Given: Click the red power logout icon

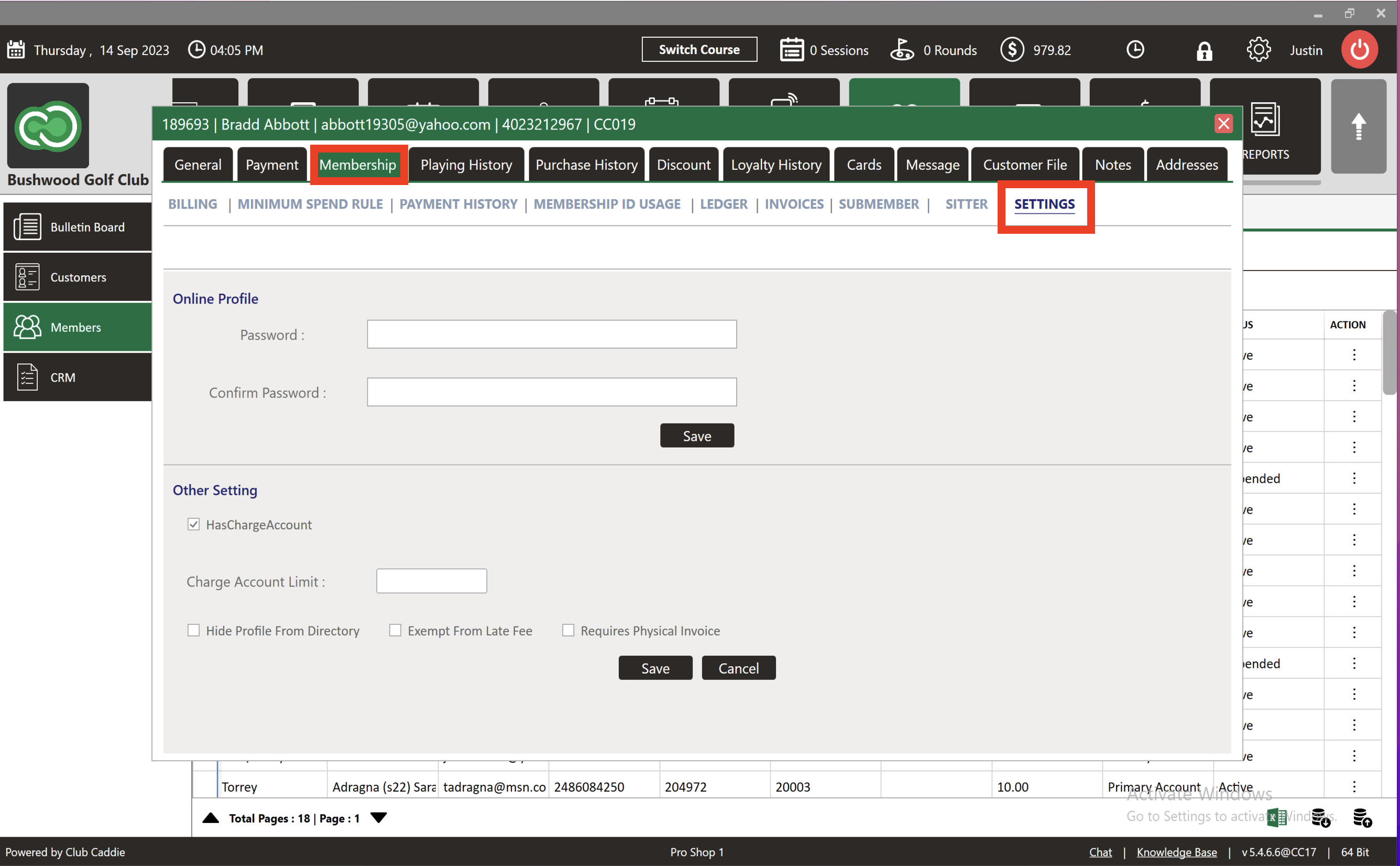Looking at the screenshot, I should (x=1359, y=50).
